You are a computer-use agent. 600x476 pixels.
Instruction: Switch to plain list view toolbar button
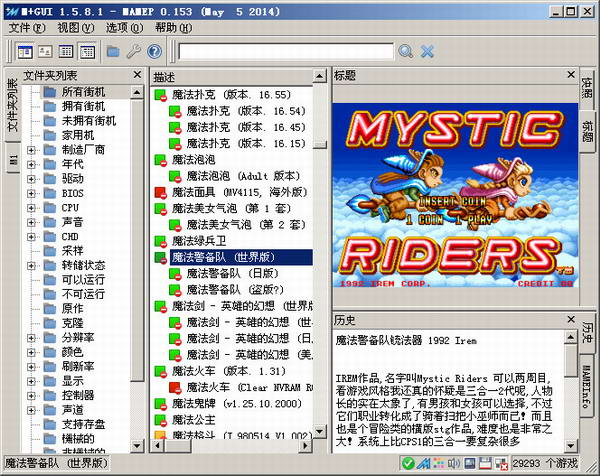66,51
